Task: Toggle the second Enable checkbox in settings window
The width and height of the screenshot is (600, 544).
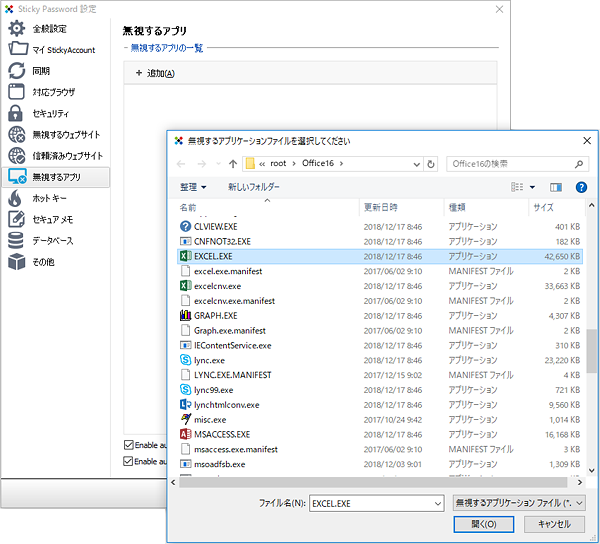Action: pyautogui.click(x=128, y=461)
